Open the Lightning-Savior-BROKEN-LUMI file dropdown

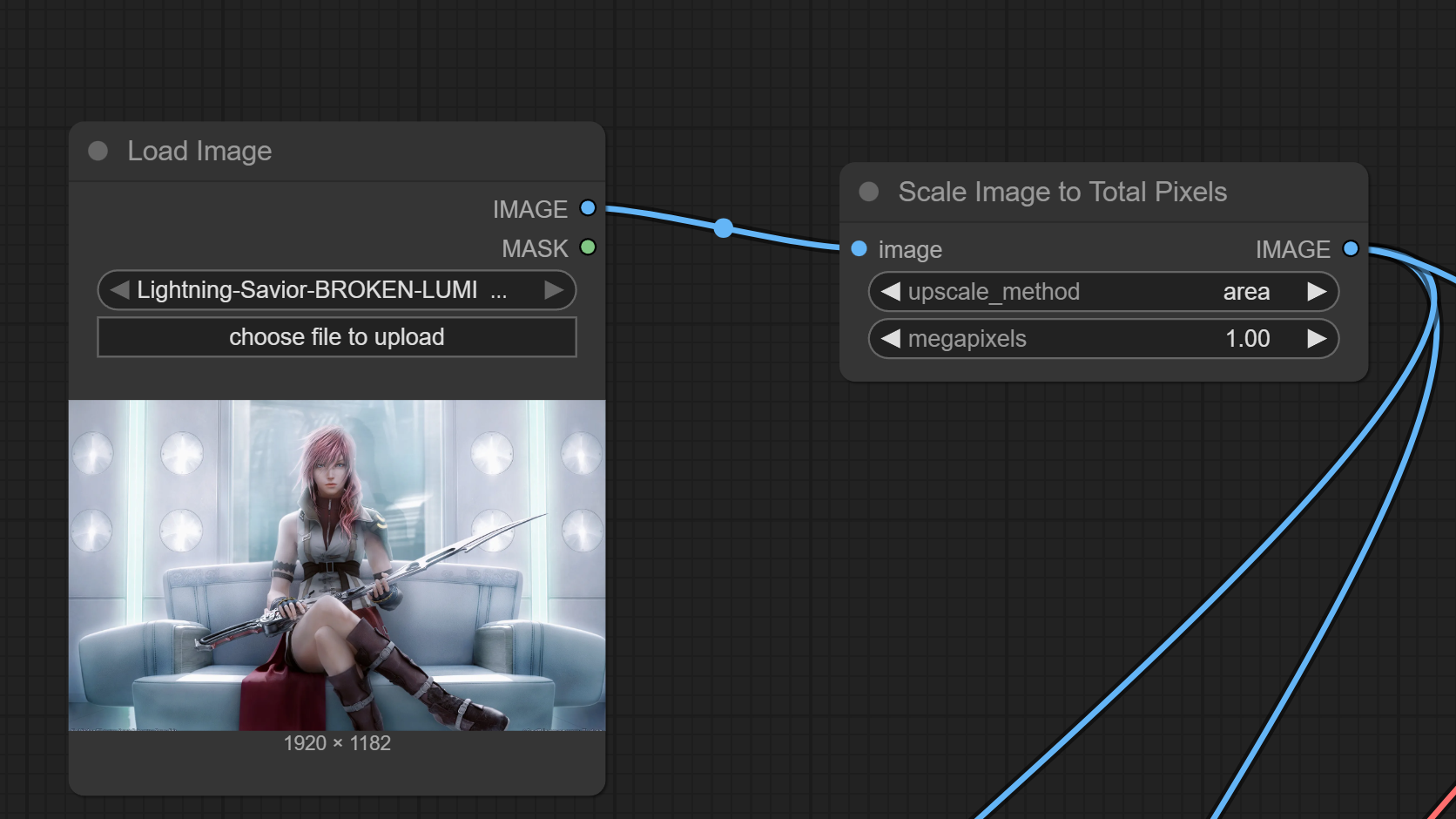point(337,289)
